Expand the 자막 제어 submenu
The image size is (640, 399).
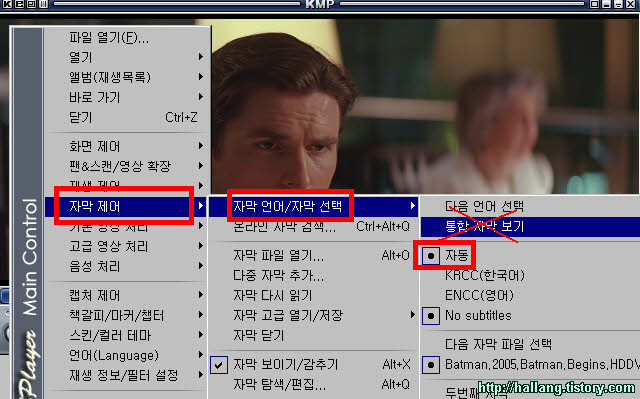(x=126, y=206)
